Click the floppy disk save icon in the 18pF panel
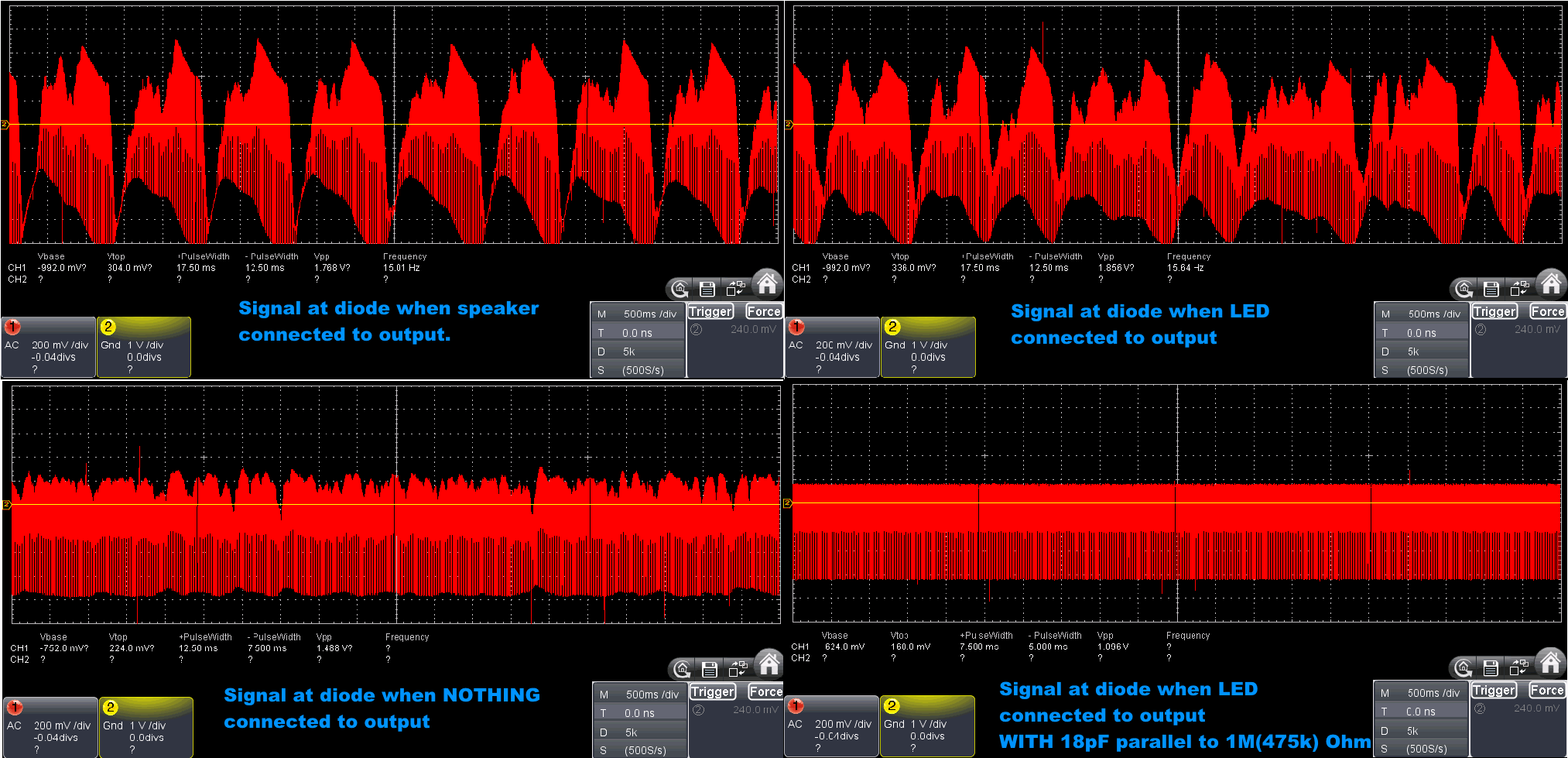The image size is (1568, 758). (1491, 667)
